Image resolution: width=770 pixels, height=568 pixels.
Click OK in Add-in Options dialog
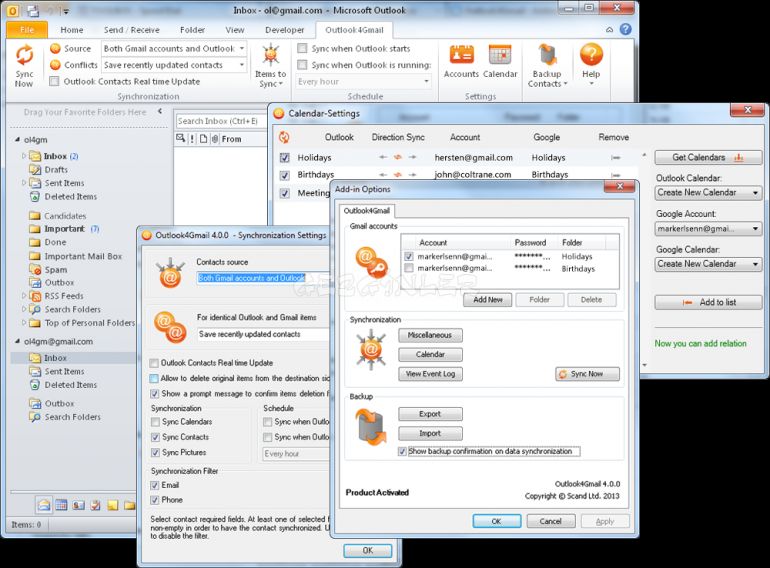coord(496,521)
